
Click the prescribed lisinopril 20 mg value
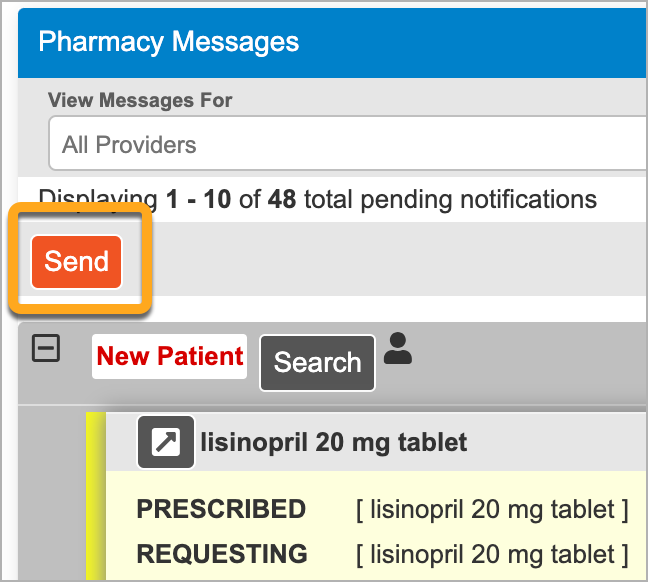[x=492, y=509]
